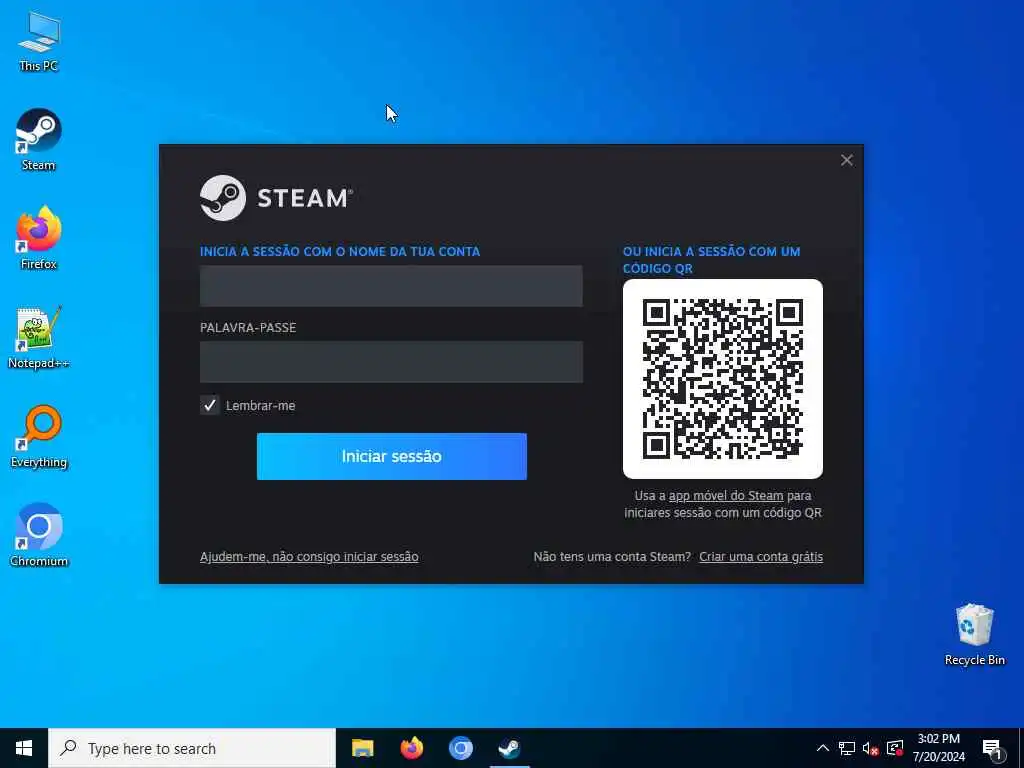Click the muted volume tray icon

(871, 748)
